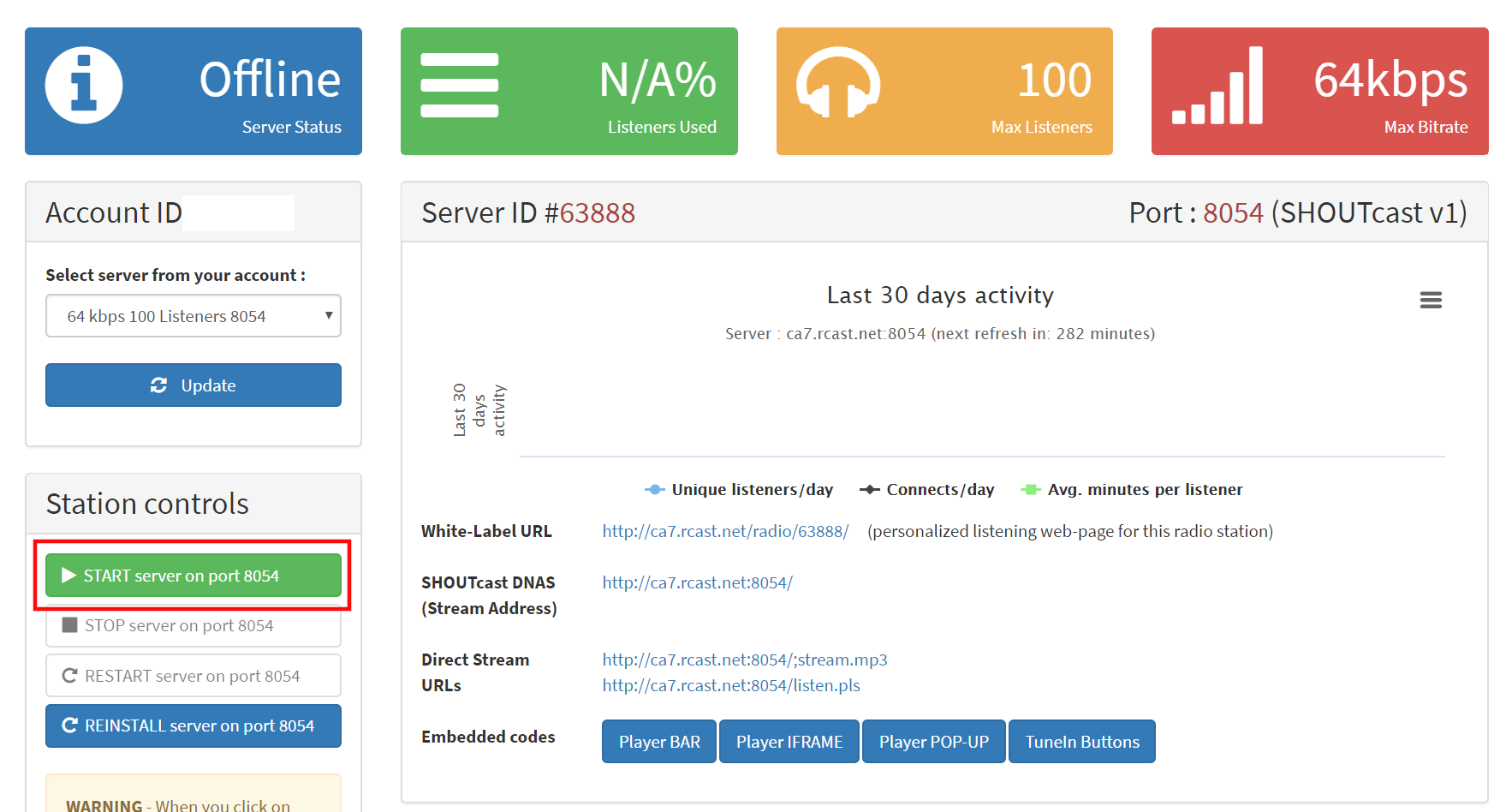Click the stop square icon in the STOP button

click(x=71, y=625)
